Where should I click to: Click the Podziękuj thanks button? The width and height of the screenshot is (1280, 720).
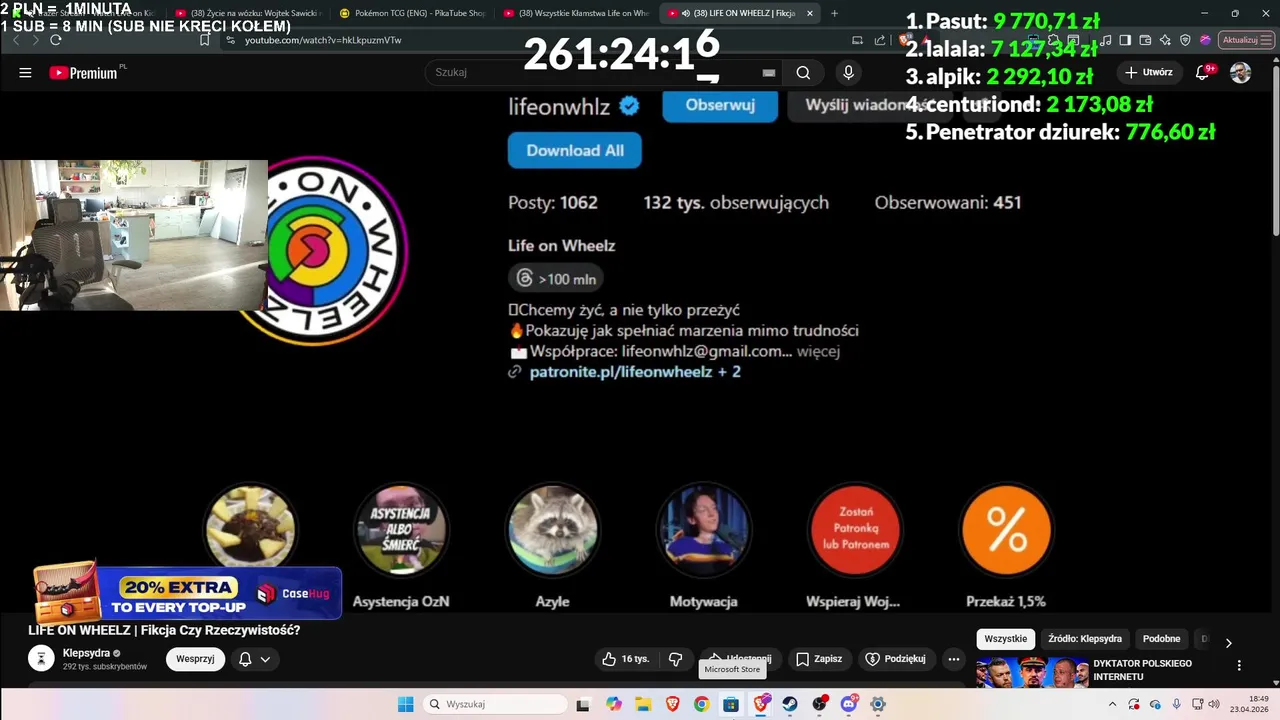point(896,659)
